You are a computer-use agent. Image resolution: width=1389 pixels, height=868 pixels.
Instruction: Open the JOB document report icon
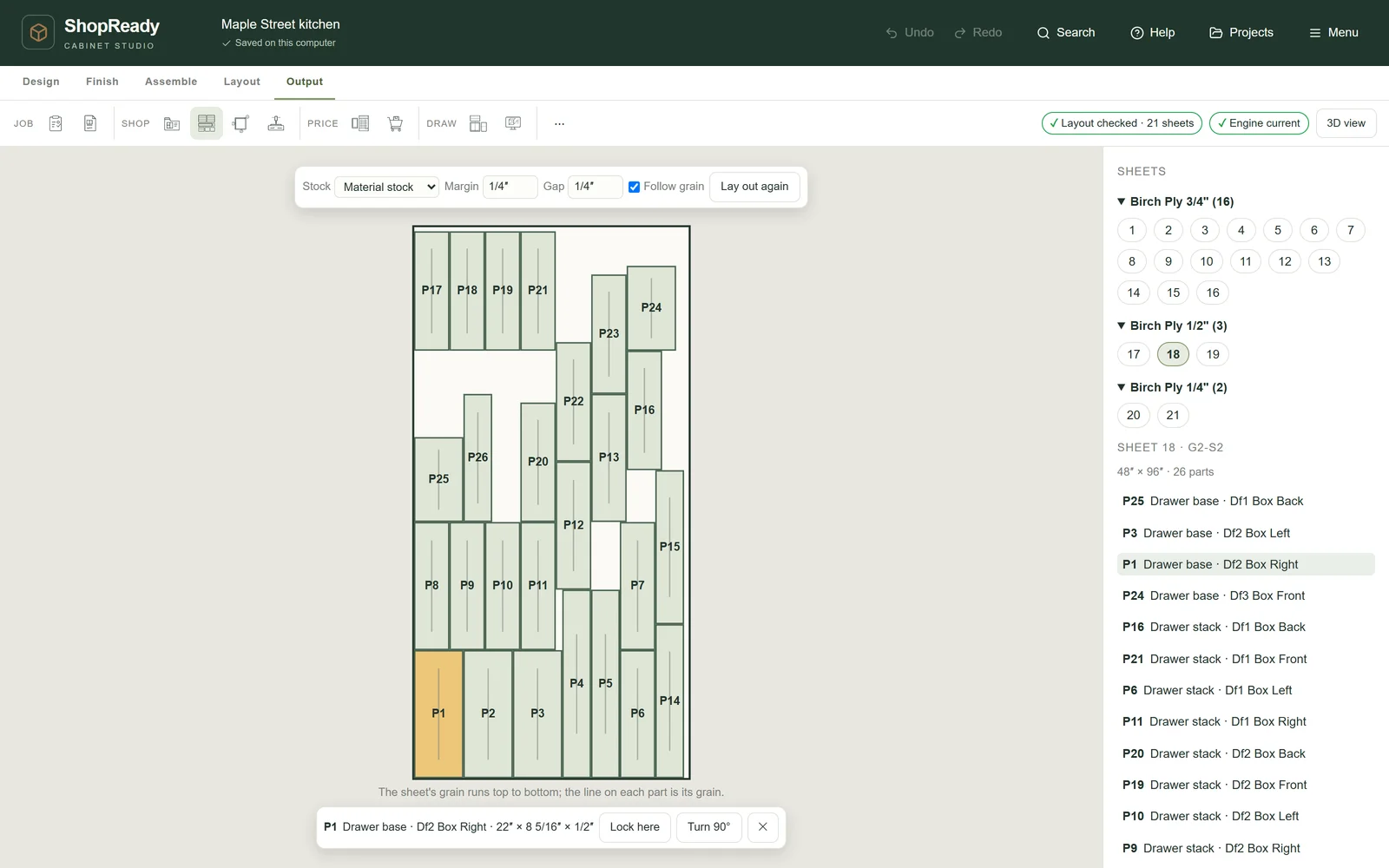pos(90,123)
